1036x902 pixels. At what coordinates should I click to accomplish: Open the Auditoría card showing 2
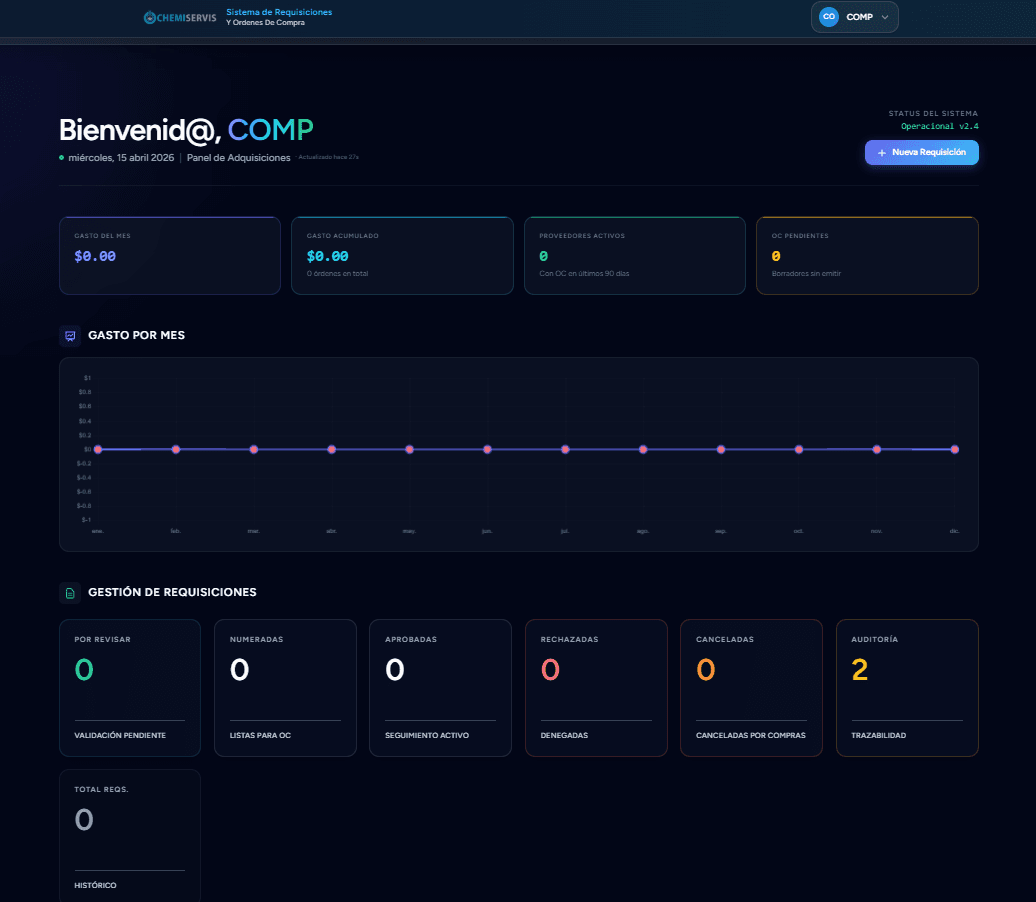click(907, 688)
